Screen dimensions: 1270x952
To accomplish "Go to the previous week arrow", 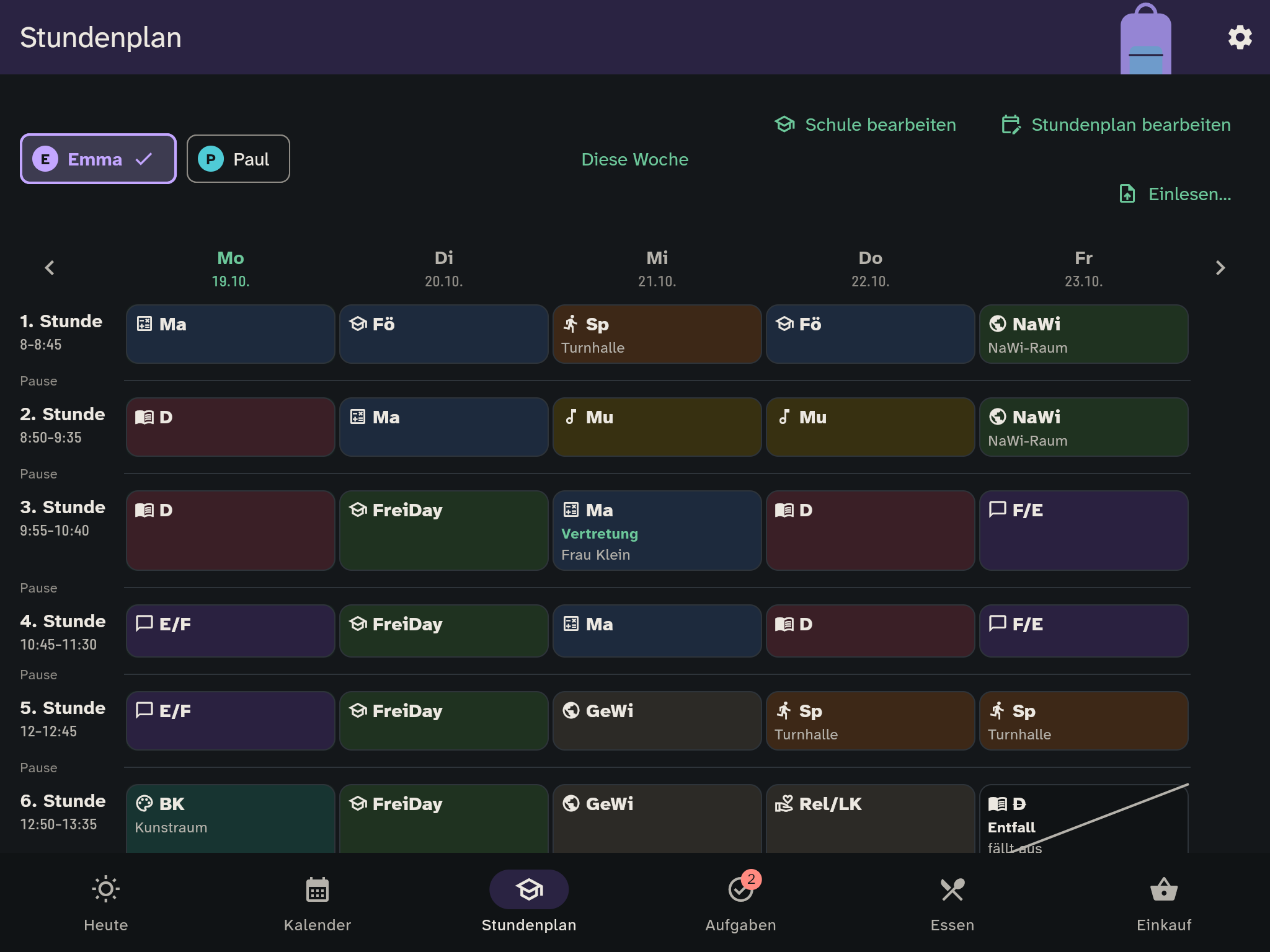I will pos(50,268).
